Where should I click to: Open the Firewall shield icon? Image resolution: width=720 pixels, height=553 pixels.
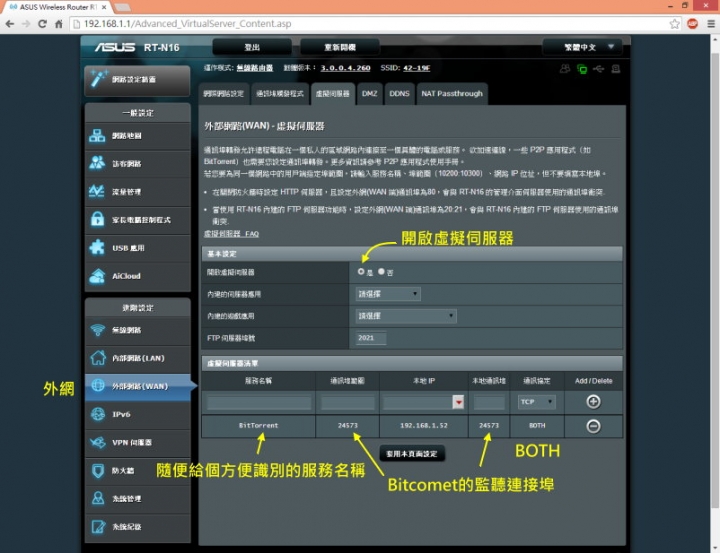[97, 471]
